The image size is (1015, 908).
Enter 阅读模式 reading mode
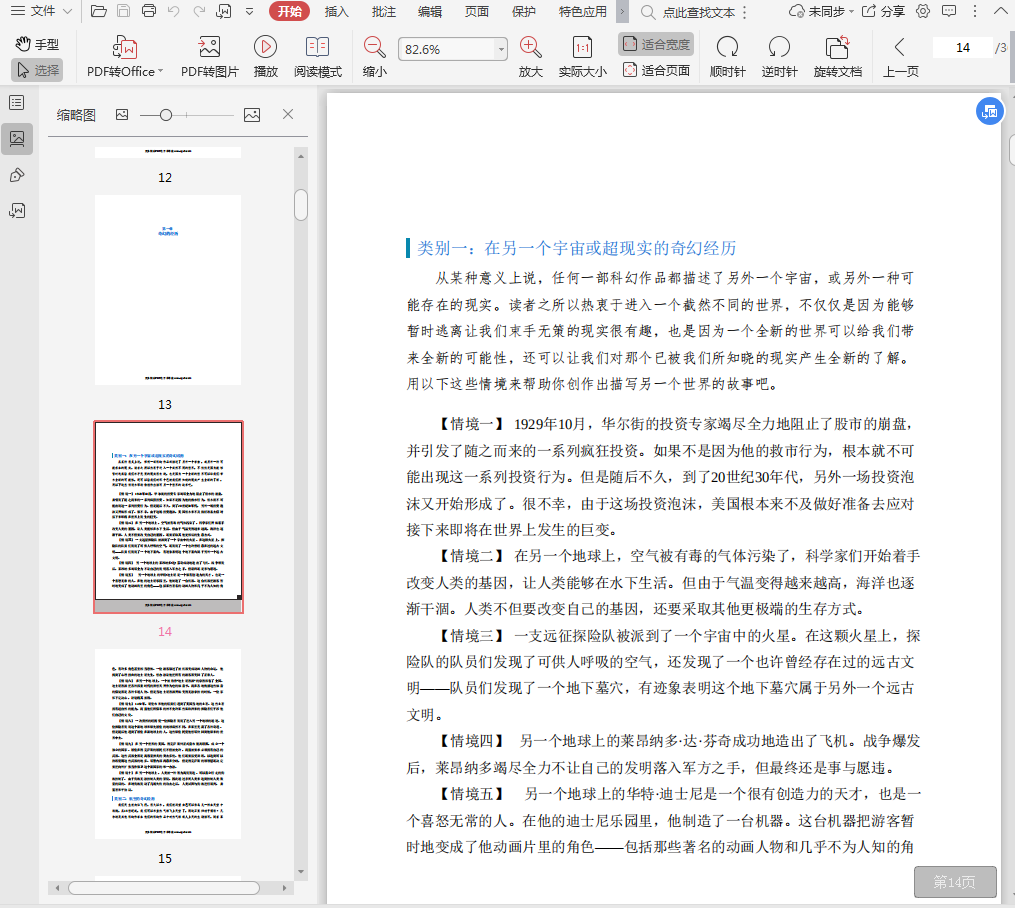coord(317,47)
